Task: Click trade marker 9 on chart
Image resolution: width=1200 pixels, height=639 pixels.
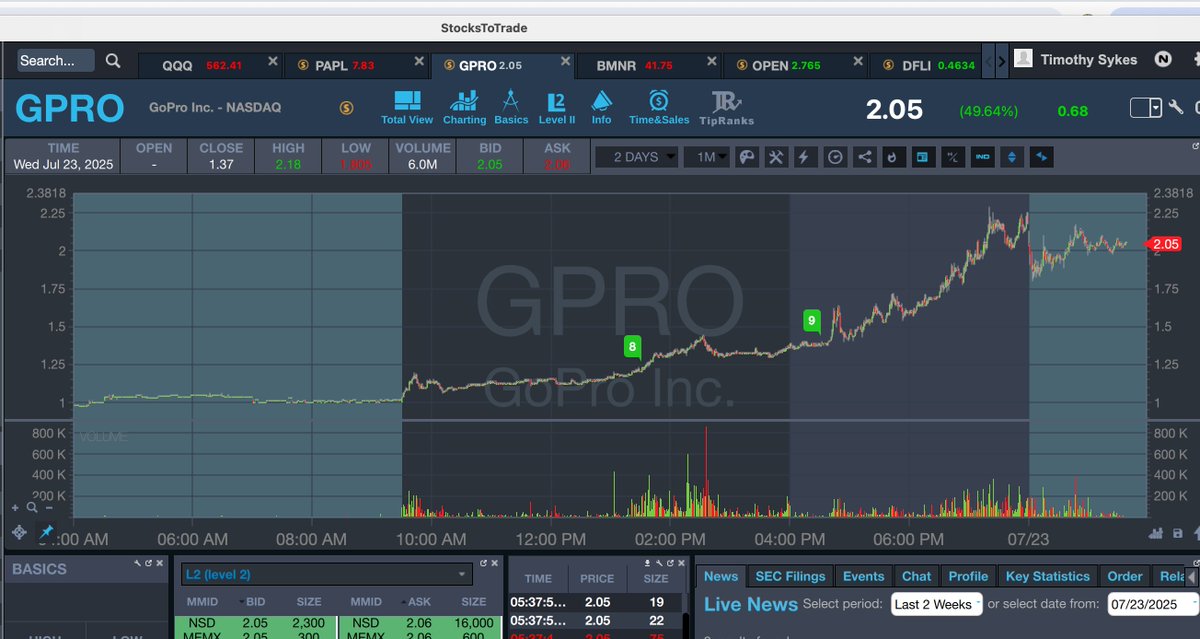Action: pyautogui.click(x=812, y=321)
